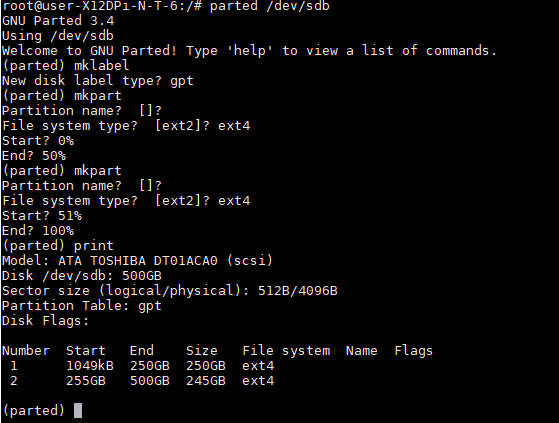
Task: Click 'ext4' file system of partition 2
Action: pyautogui.click(x=258, y=381)
